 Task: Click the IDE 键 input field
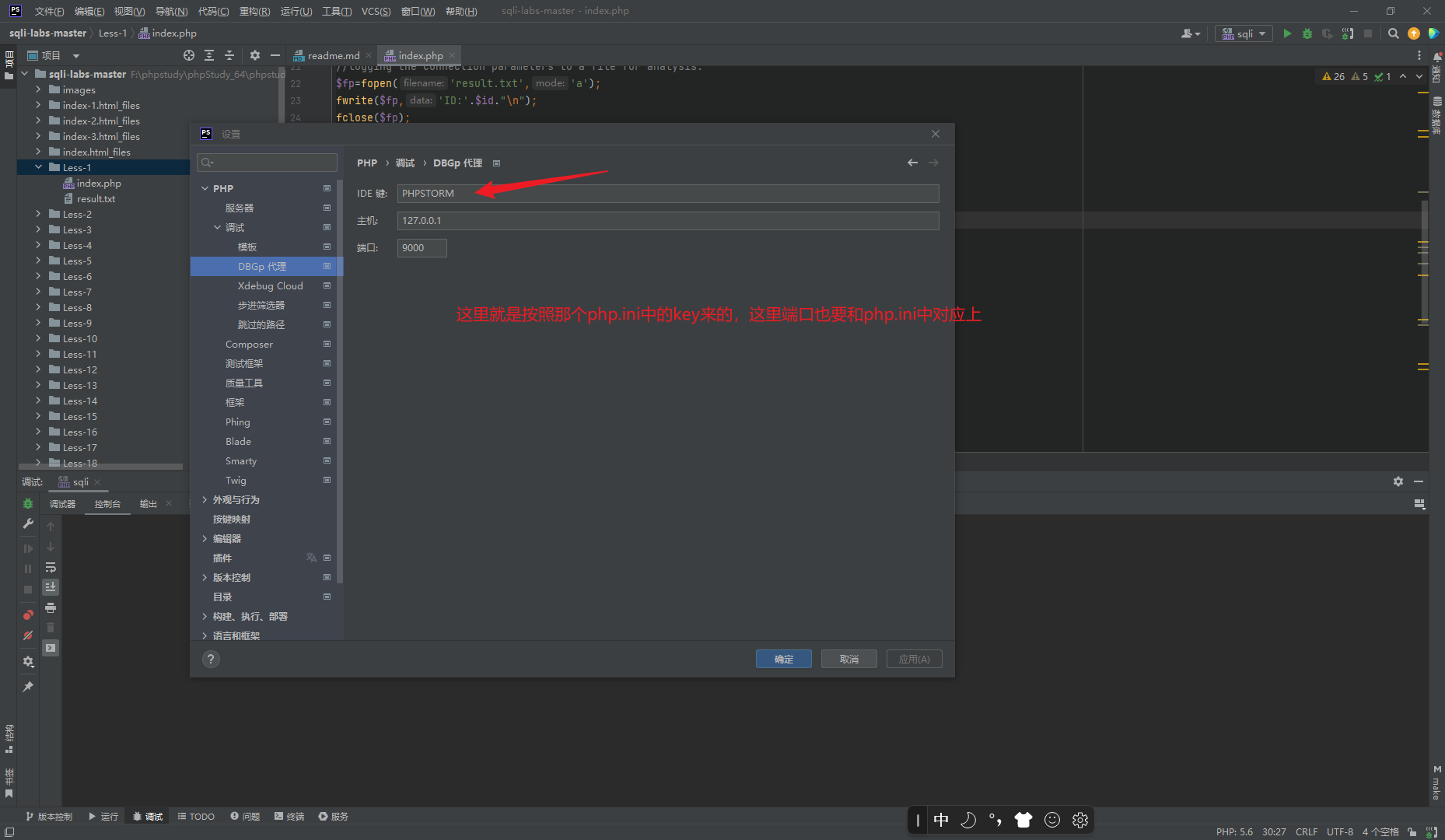tap(667, 193)
